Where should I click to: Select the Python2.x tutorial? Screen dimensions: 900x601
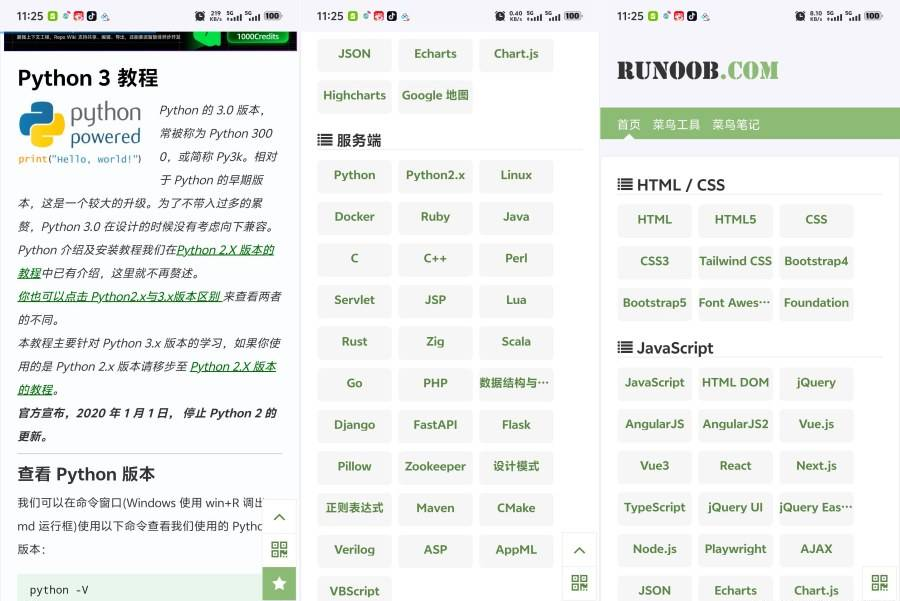(x=435, y=176)
